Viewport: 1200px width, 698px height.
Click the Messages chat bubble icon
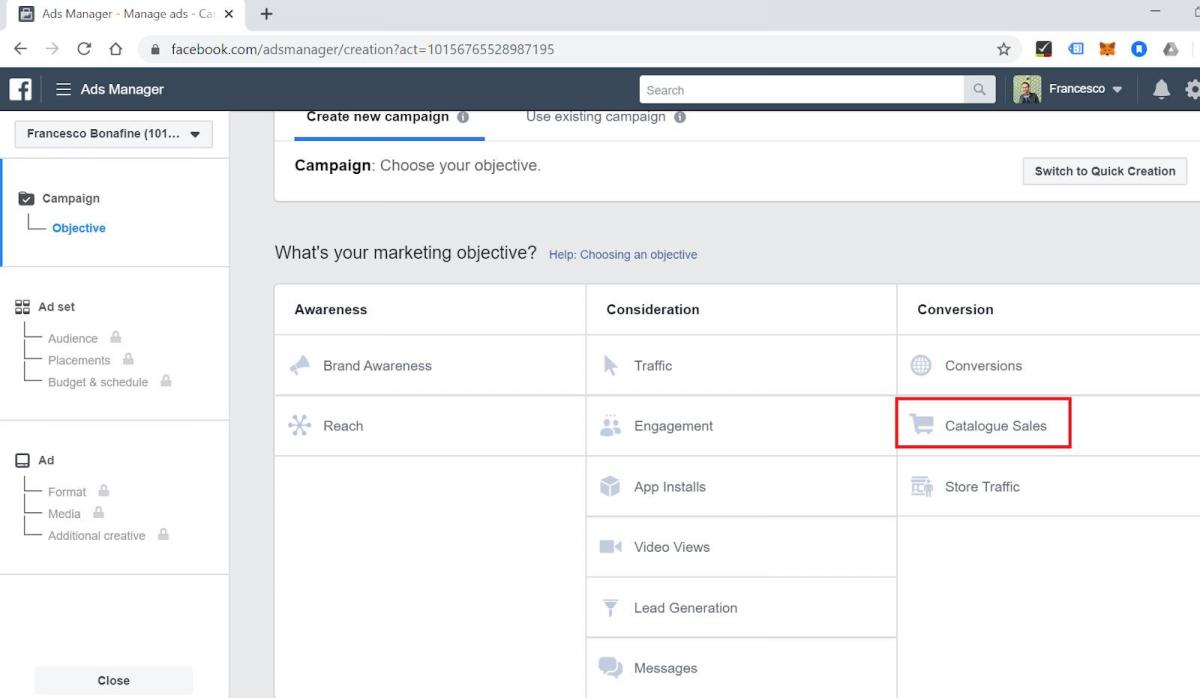(x=610, y=667)
